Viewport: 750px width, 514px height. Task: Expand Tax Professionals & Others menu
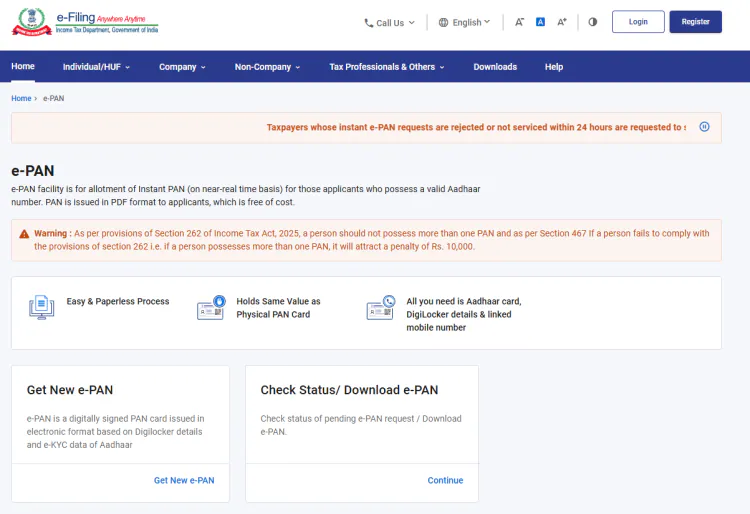coord(386,67)
